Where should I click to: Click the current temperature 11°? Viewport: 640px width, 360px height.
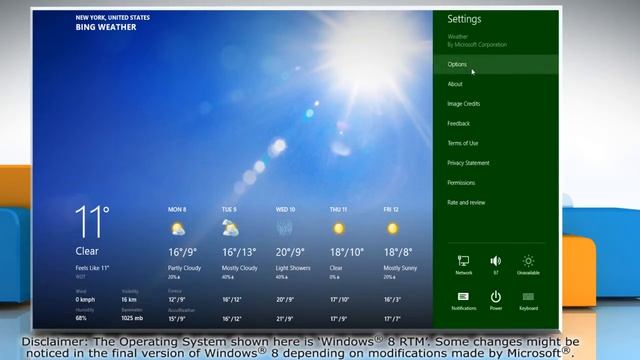(92, 222)
